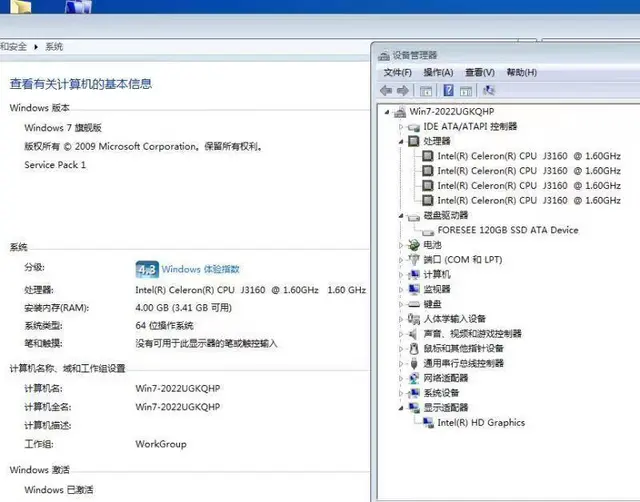Select the 网络适配器 network icon
Viewport: 640px width, 502px height.
point(414,378)
